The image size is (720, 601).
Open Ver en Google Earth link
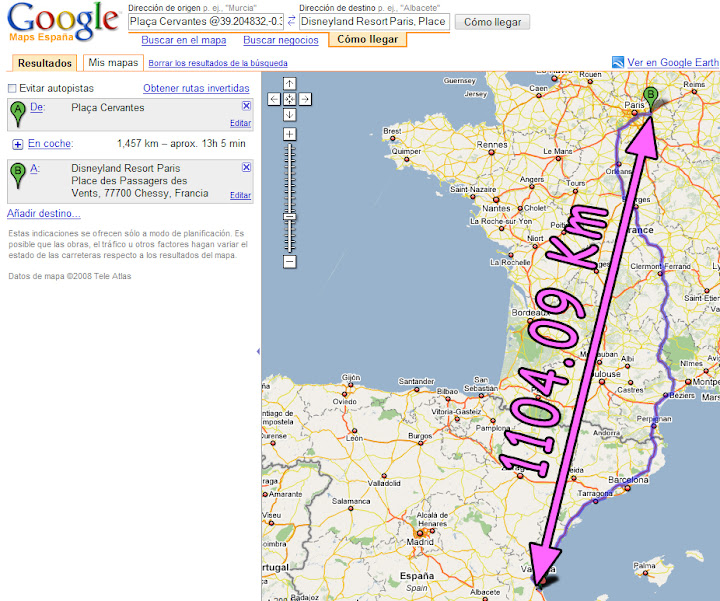coord(673,62)
